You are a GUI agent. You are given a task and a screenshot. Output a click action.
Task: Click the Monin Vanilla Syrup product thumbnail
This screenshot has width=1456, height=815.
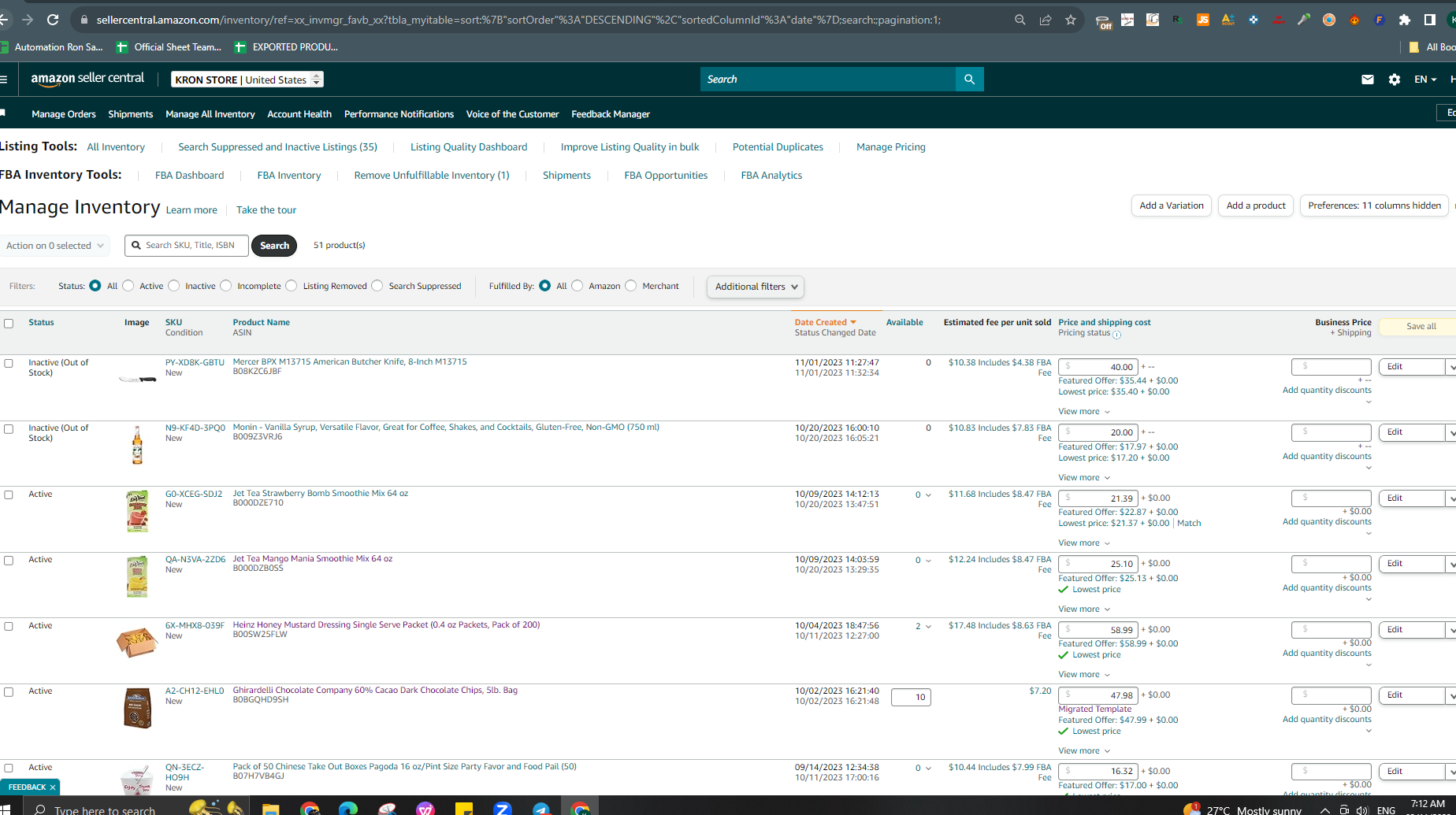click(x=137, y=445)
